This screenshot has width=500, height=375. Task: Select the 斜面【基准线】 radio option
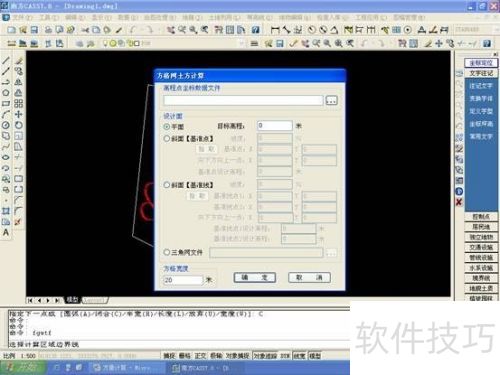[167, 185]
